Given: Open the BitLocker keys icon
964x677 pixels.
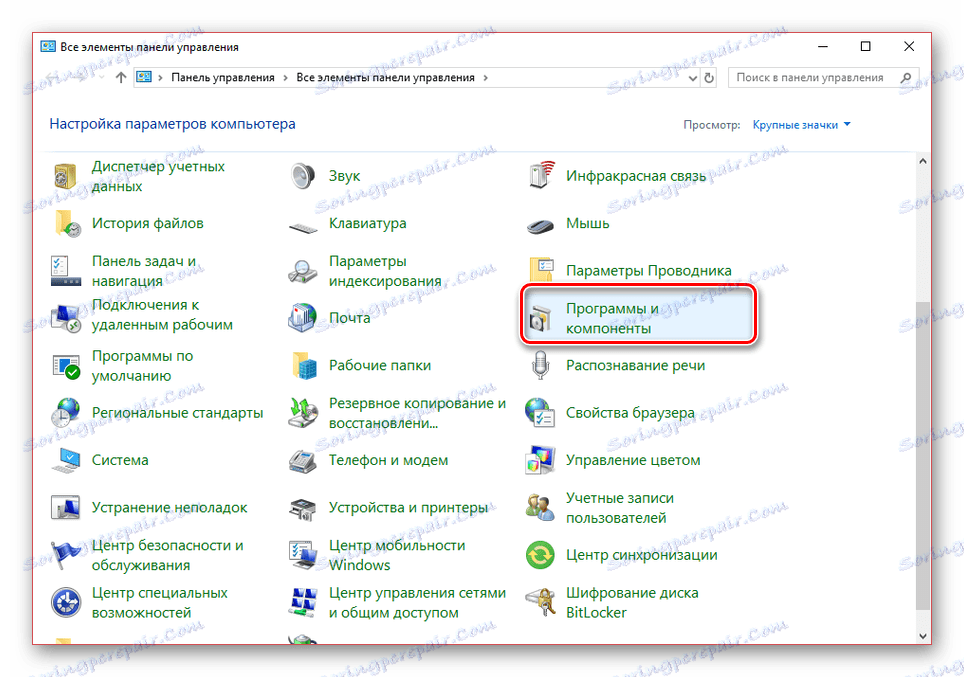Looking at the screenshot, I should click(540, 603).
